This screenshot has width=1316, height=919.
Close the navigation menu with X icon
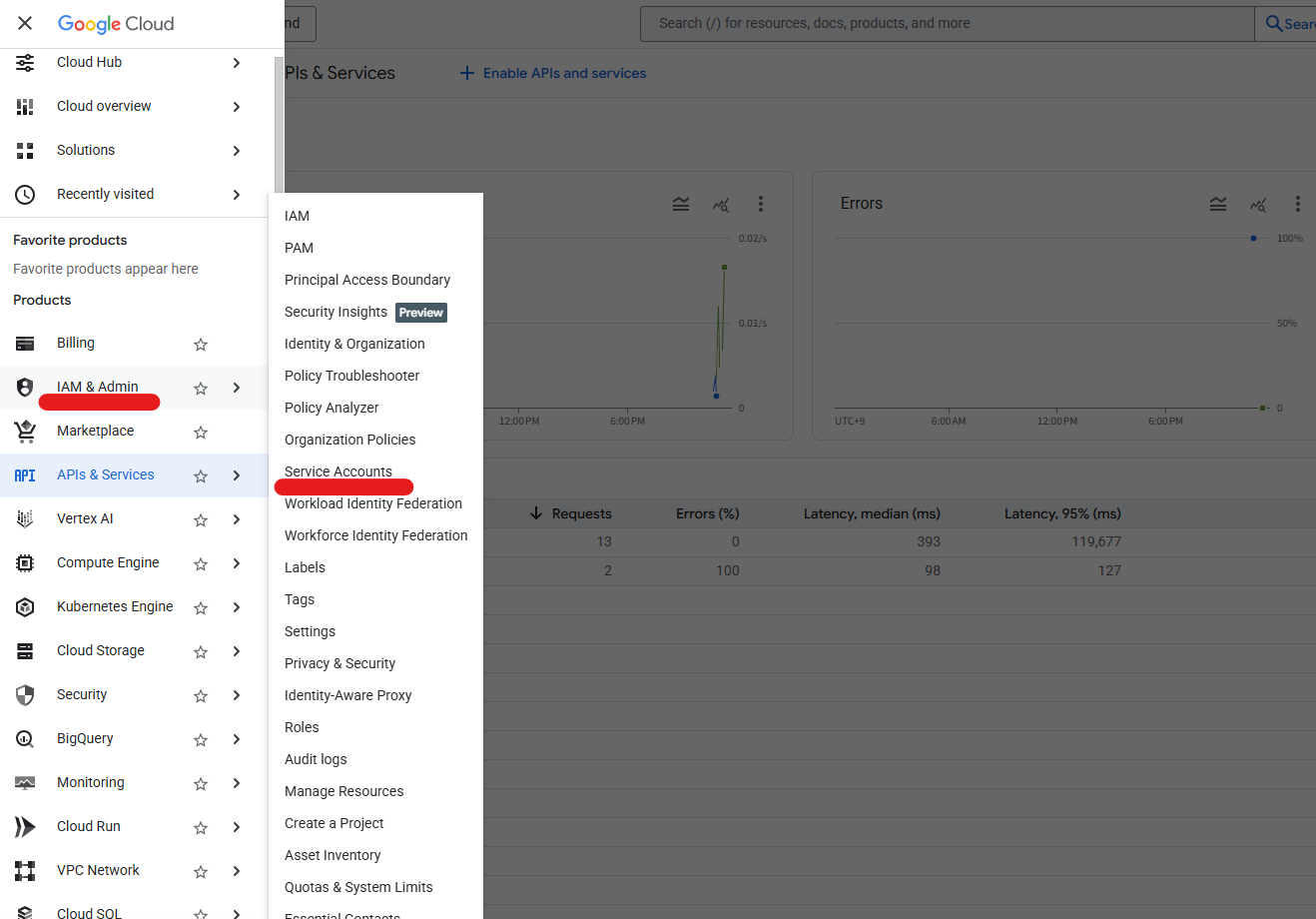[25, 23]
